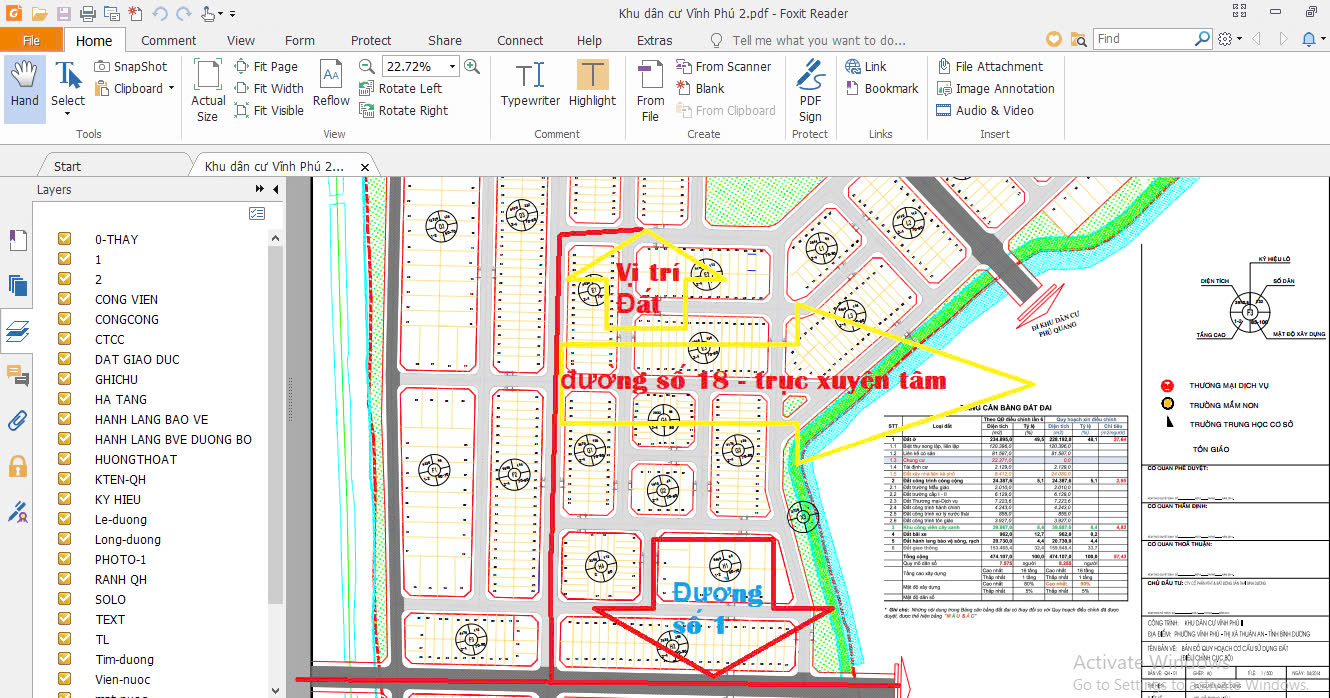Open the File menu

click(31, 40)
